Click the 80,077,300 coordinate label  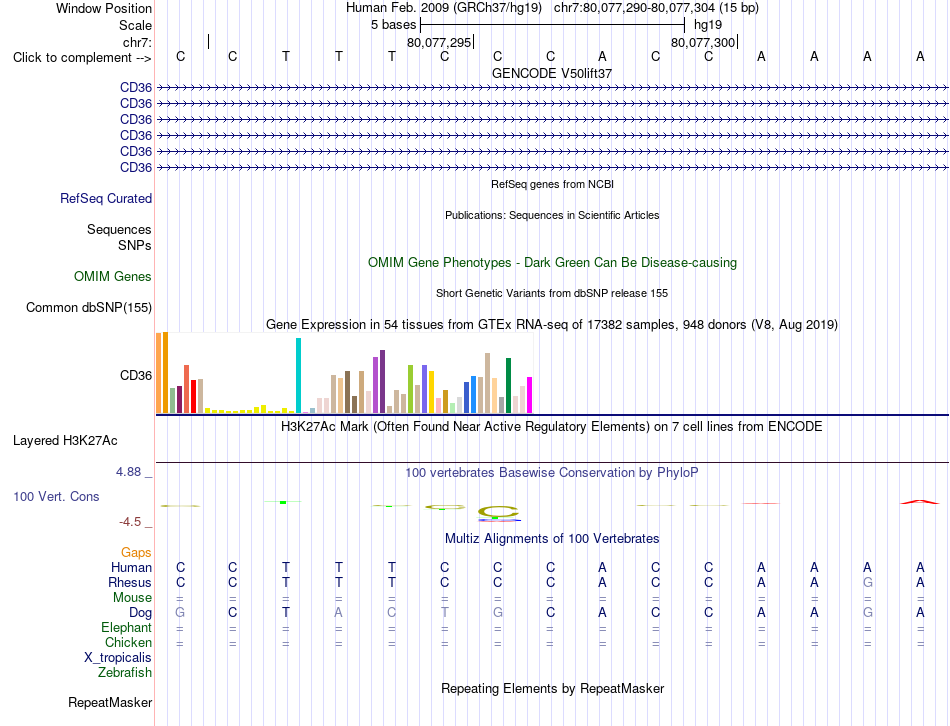703,42
